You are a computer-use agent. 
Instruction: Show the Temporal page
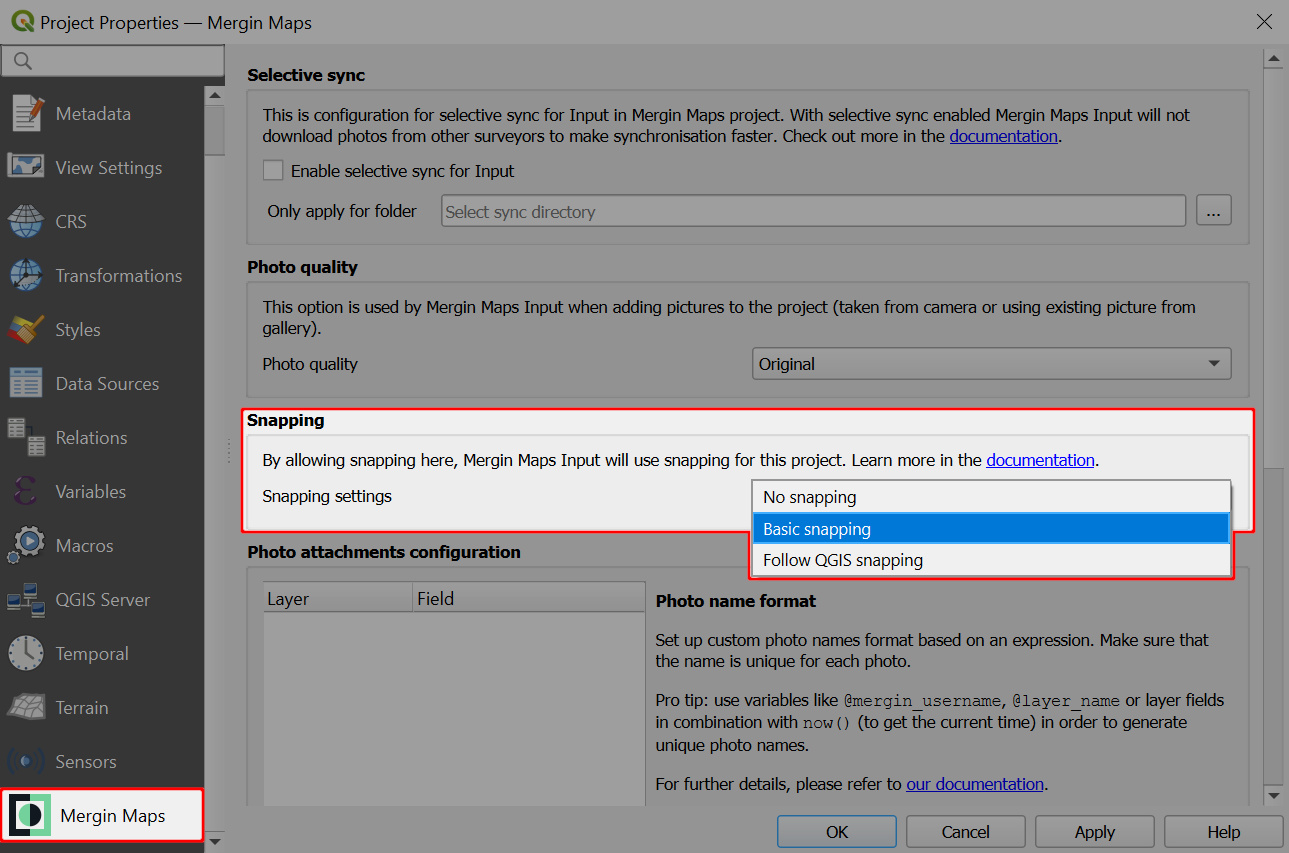coord(102,653)
